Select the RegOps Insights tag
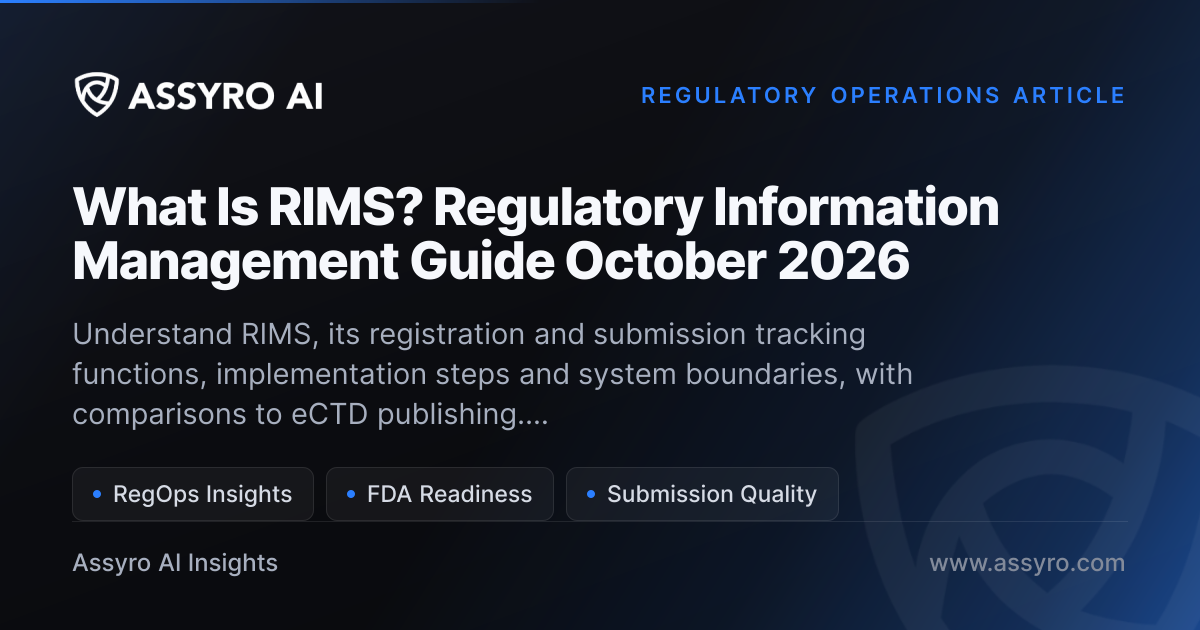 tap(193, 494)
